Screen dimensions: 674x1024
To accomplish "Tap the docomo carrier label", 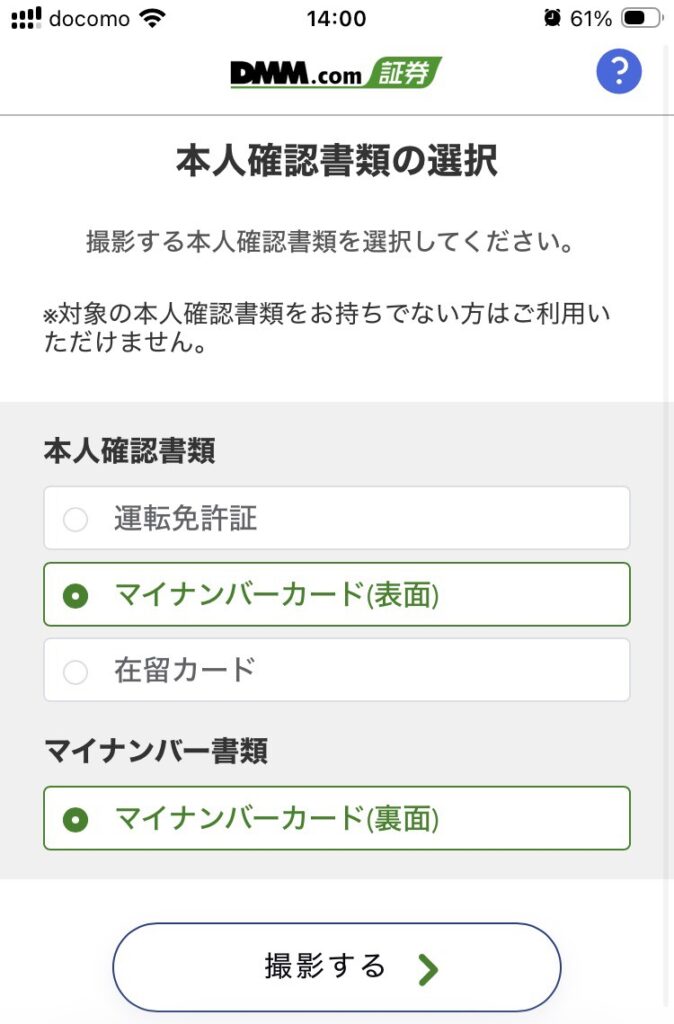I will click(x=88, y=18).
